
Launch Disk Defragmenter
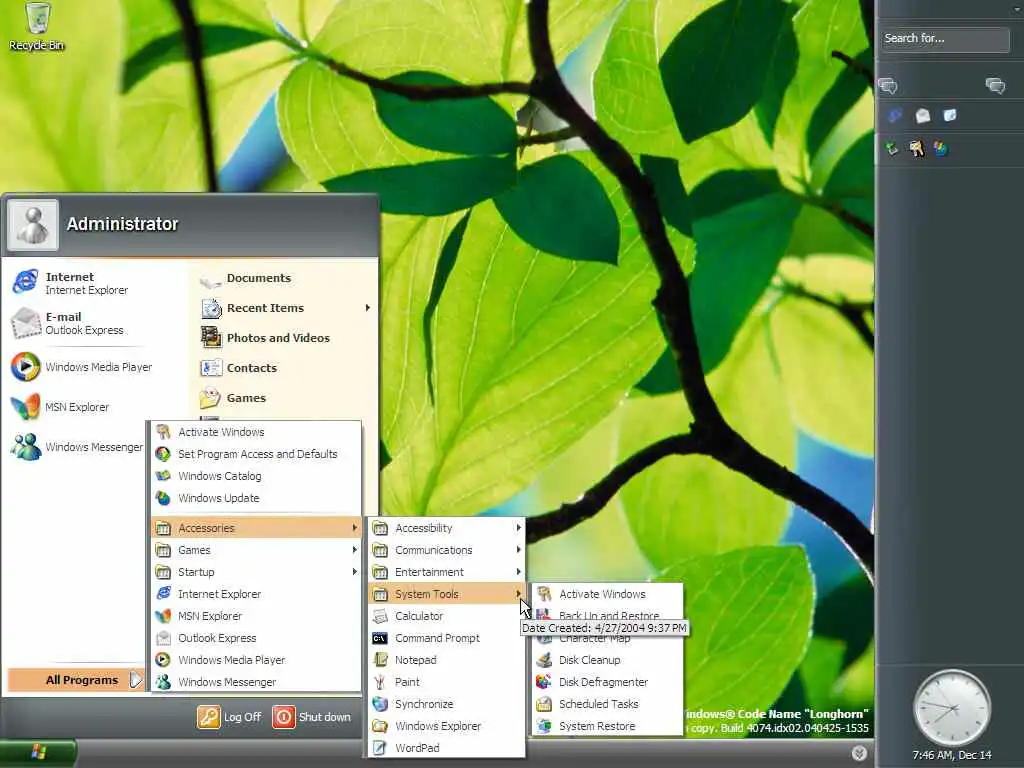point(607,682)
